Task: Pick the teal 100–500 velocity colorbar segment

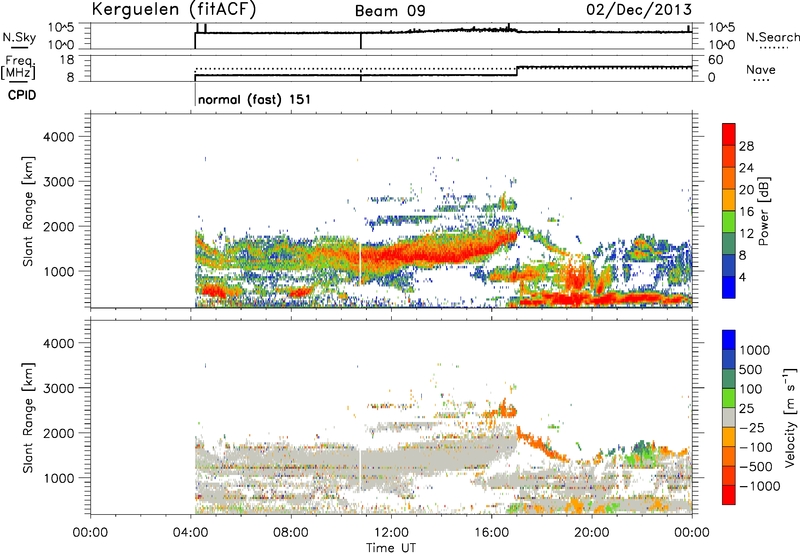Action: [x=729, y=379]
